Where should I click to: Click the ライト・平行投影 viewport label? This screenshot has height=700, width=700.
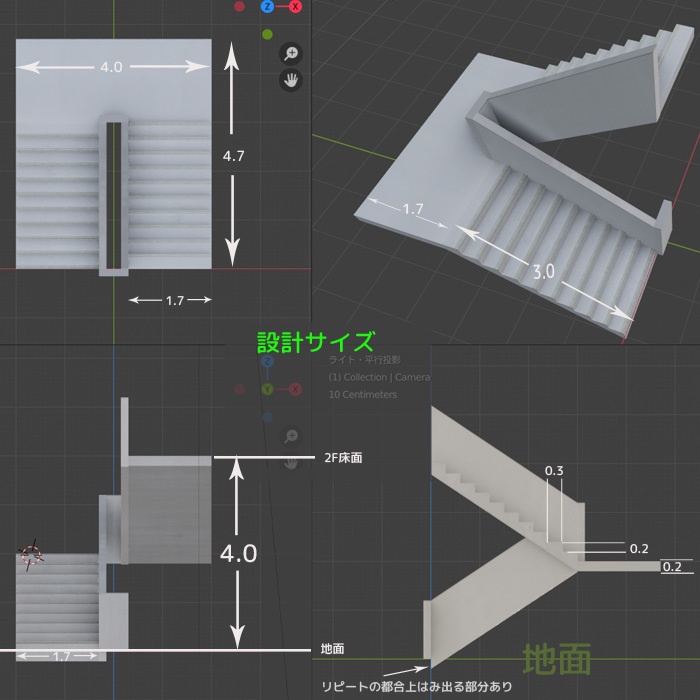pos(365,359)
